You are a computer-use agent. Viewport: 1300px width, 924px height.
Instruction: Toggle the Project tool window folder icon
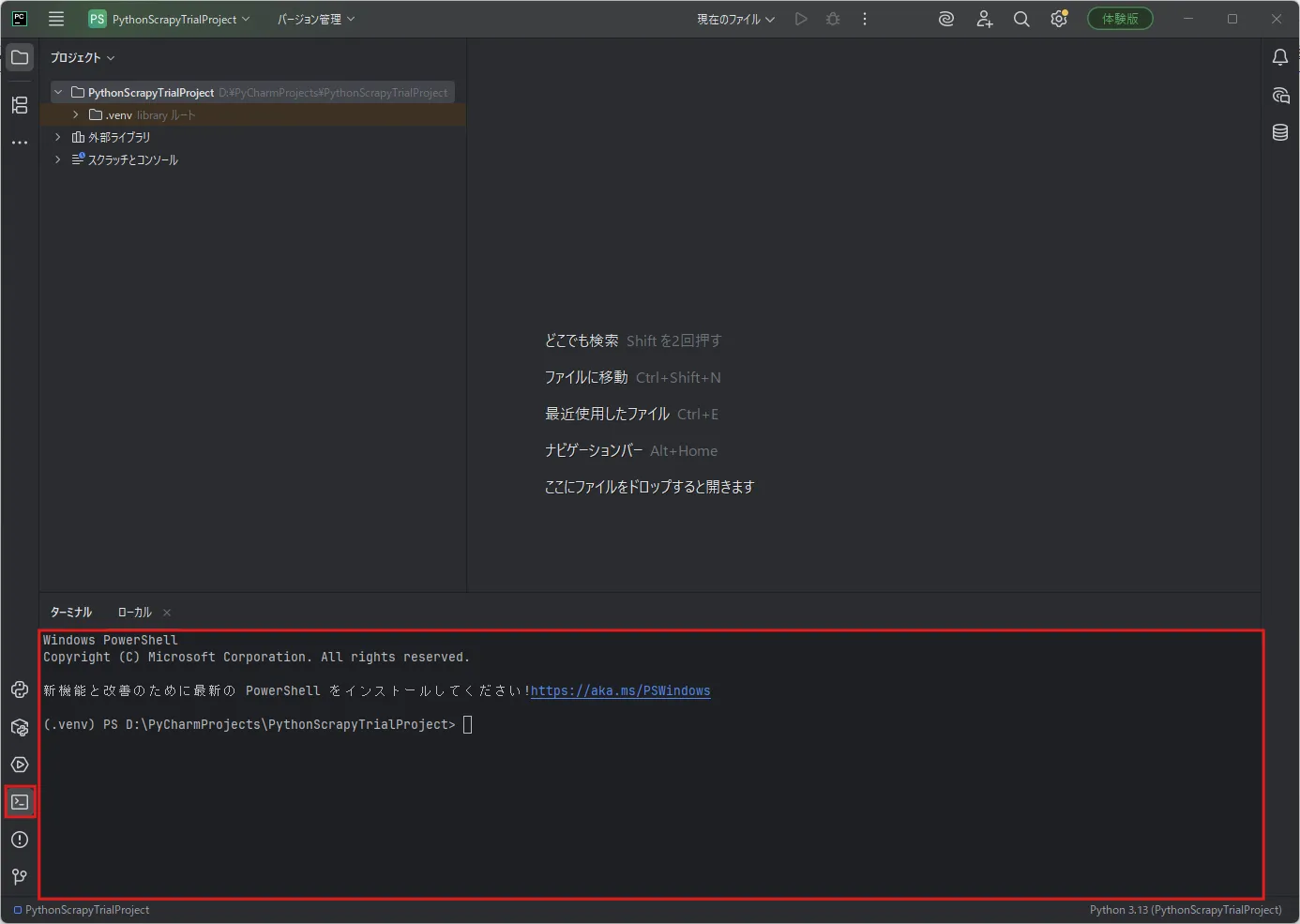pyautogui.click(x=20, y=57)
